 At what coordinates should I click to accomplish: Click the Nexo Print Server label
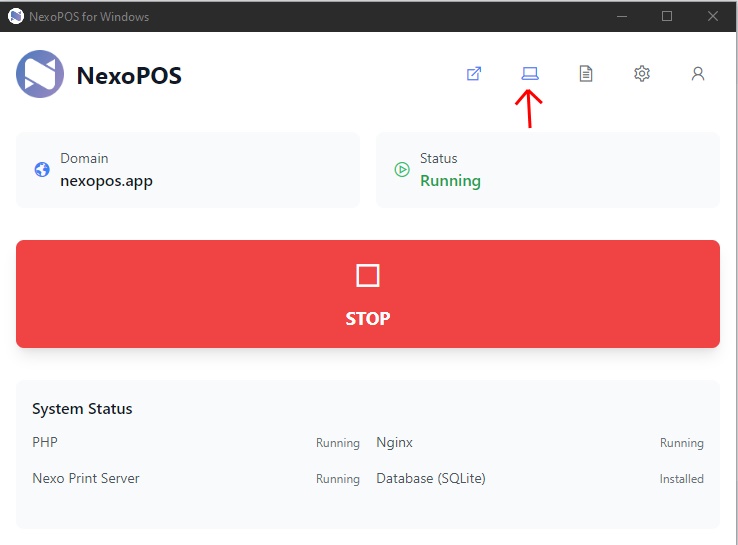[x=86, y=478]
